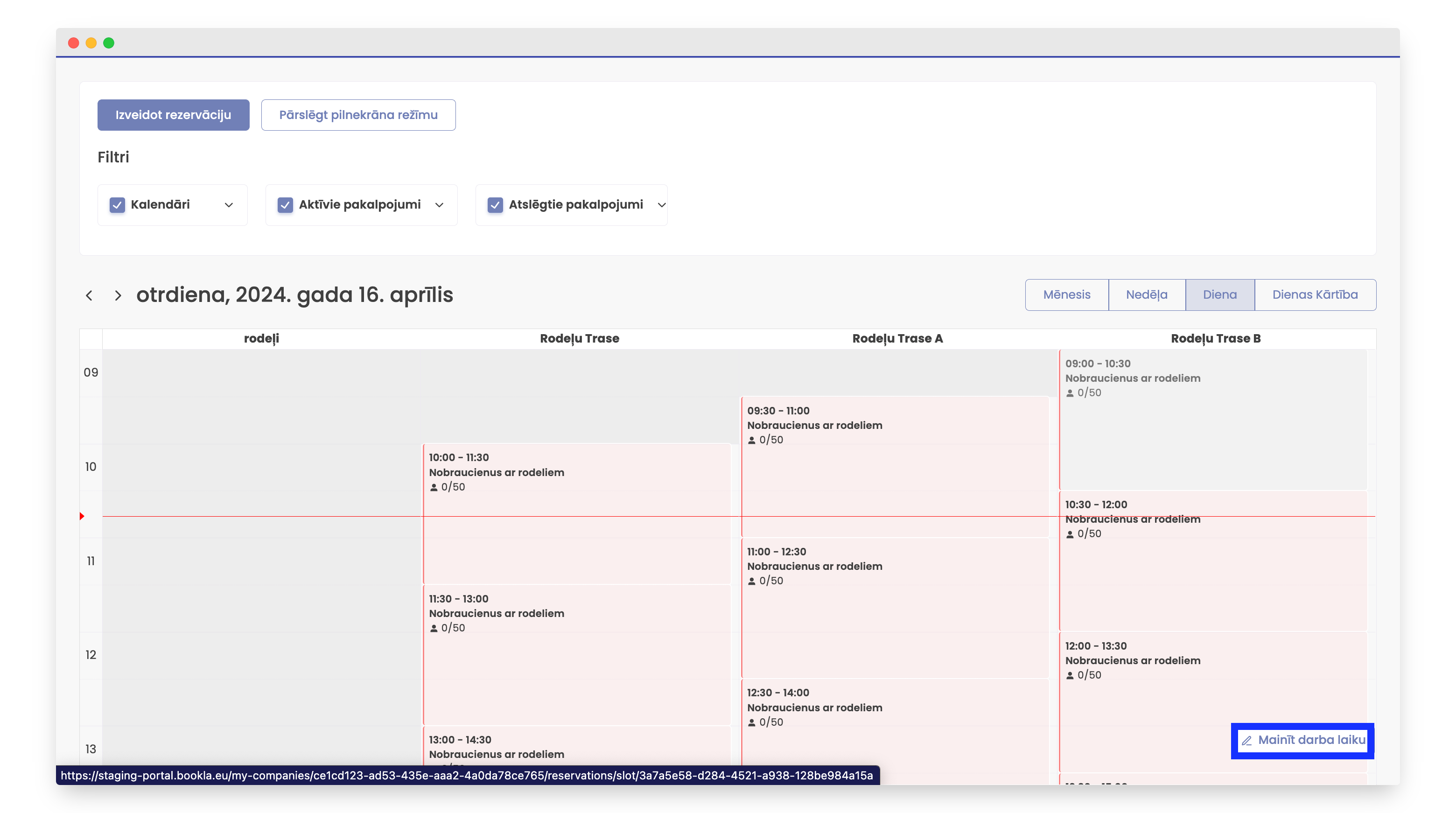Click Izveidot rezervāciju button
This screenshot has height=813, width=1456.
pos(173,115)
